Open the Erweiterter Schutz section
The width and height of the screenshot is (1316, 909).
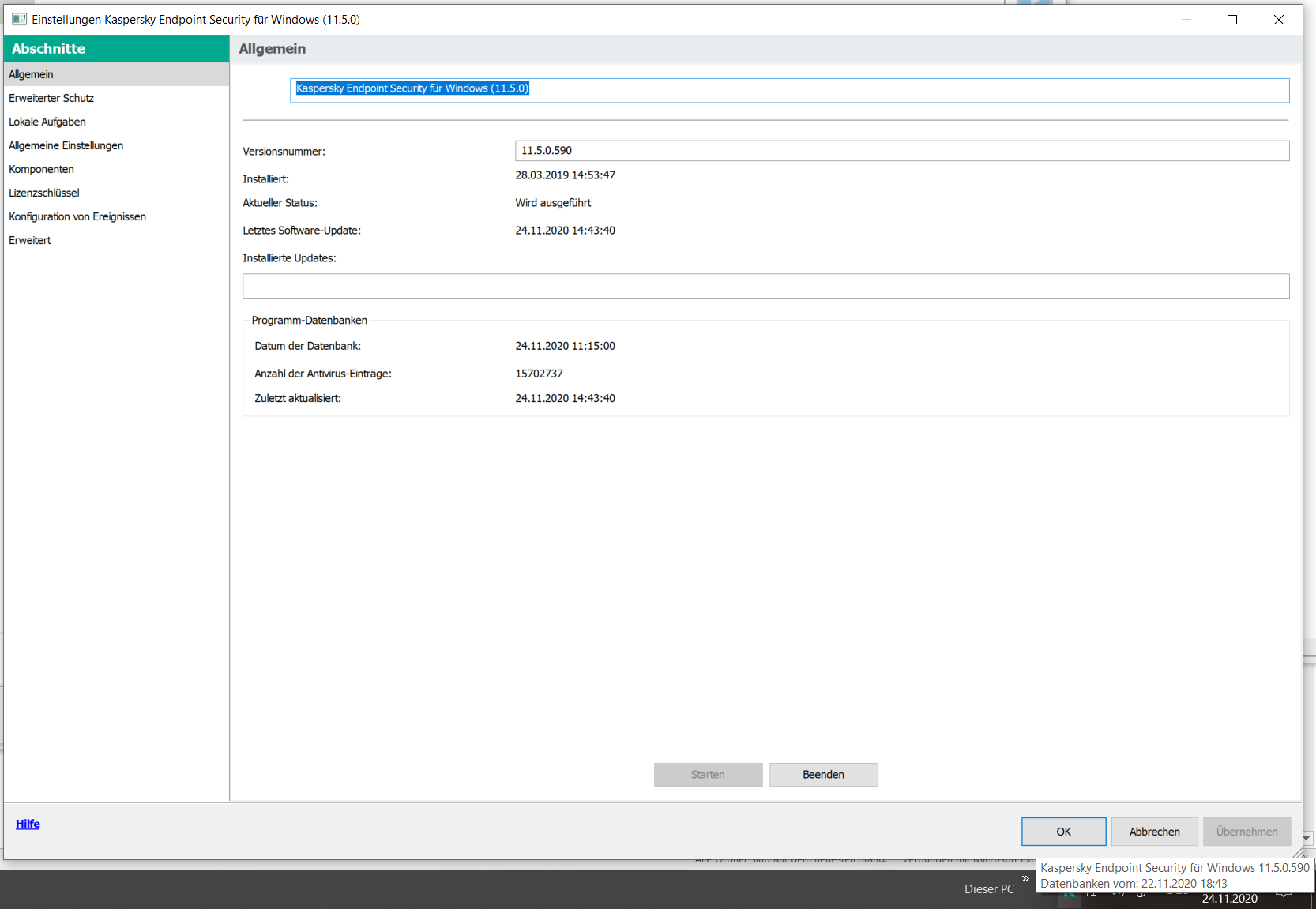[x=116, y=98]
